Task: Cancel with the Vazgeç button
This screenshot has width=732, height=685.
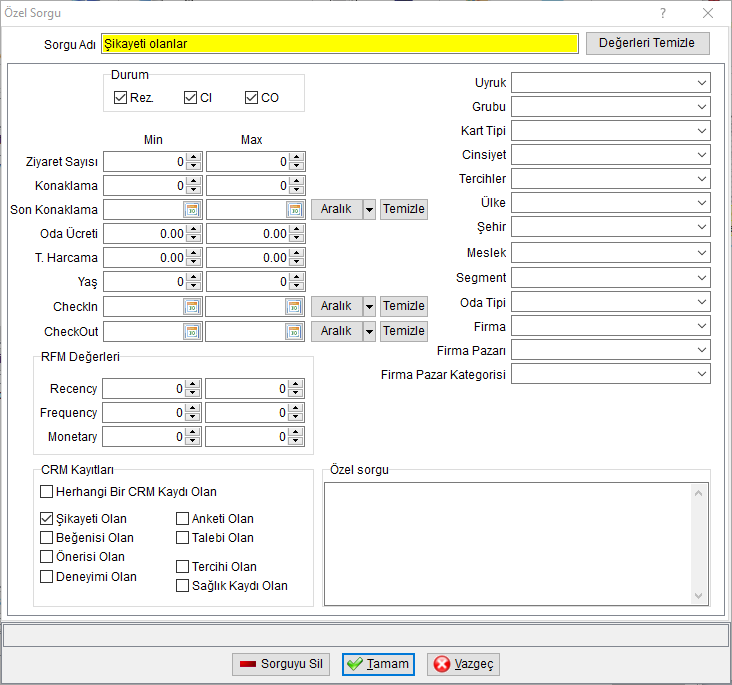Action: [464, 664]
